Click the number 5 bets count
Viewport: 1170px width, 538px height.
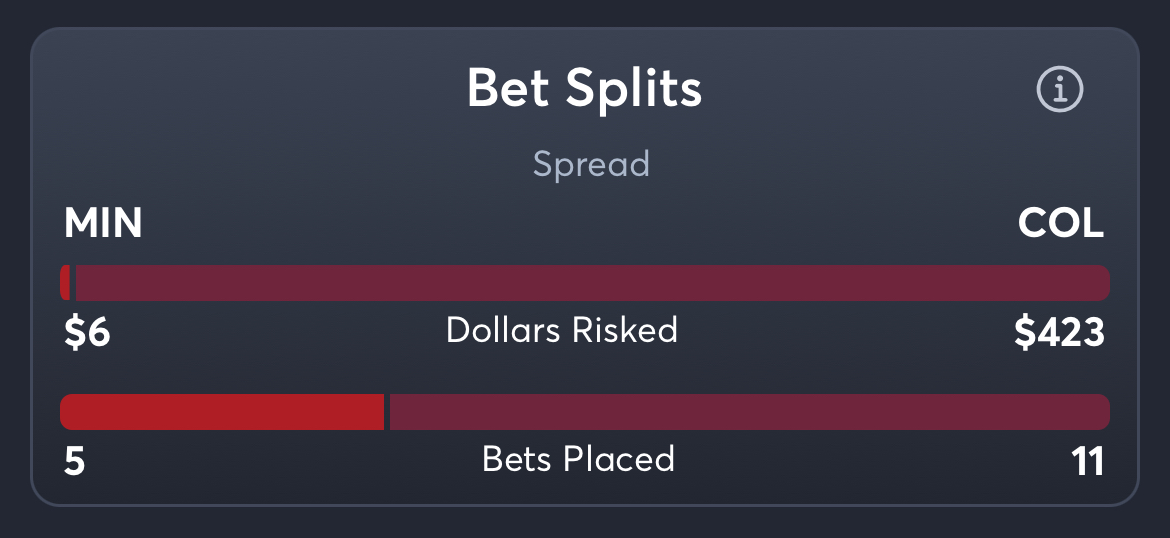[74, 462]
